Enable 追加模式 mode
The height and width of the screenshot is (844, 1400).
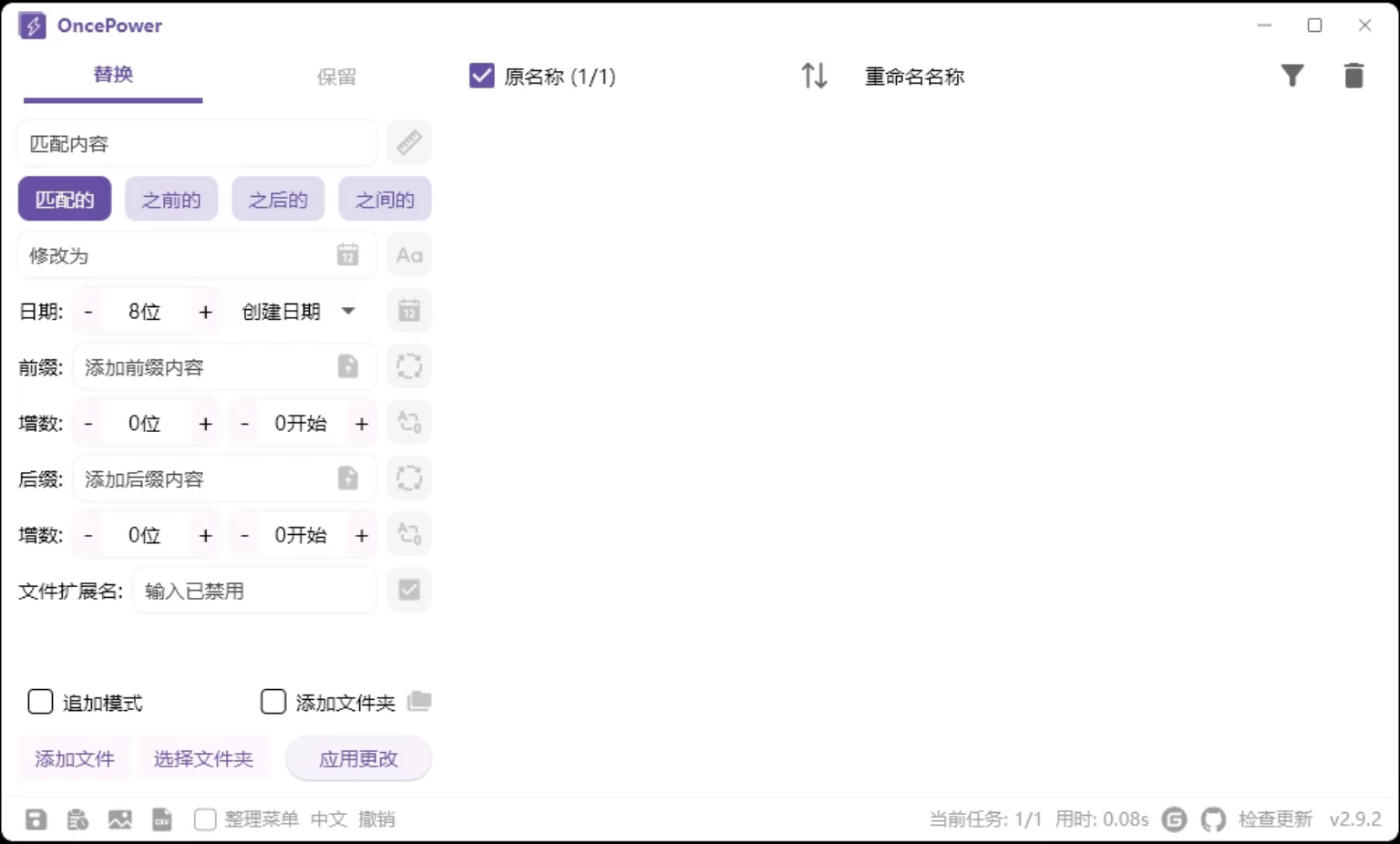click(x=40, y=702)
